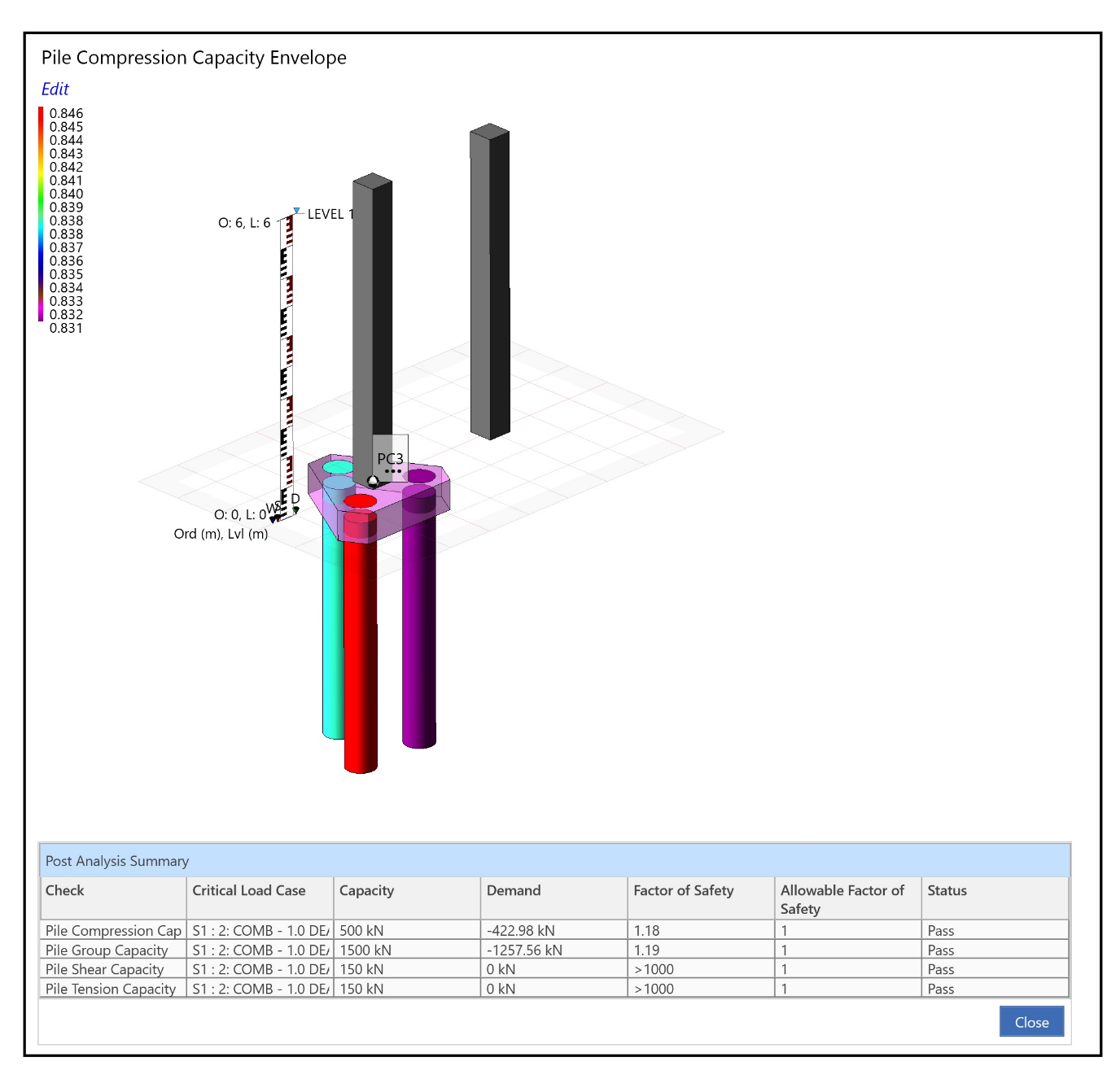Click the Critical Load Case column header
Viewport: 1120px width, 1079px height.
pos(260,898)
